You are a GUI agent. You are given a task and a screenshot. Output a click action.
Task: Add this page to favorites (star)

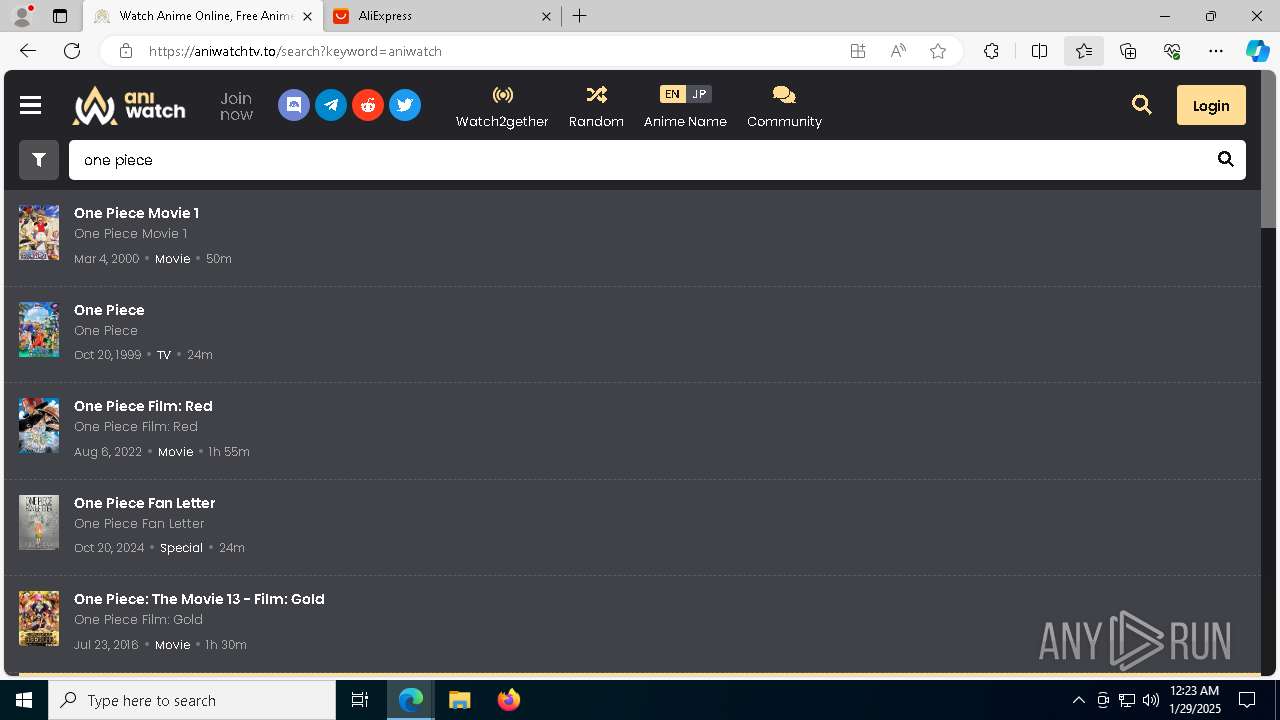coord(938,51)
